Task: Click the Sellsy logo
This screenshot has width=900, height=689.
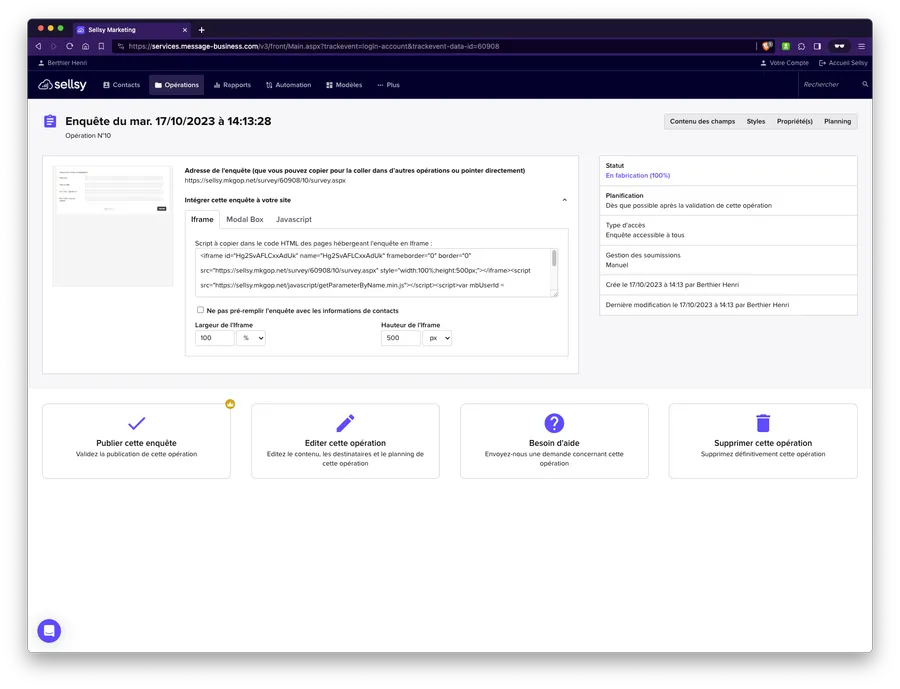Action: 62,84
